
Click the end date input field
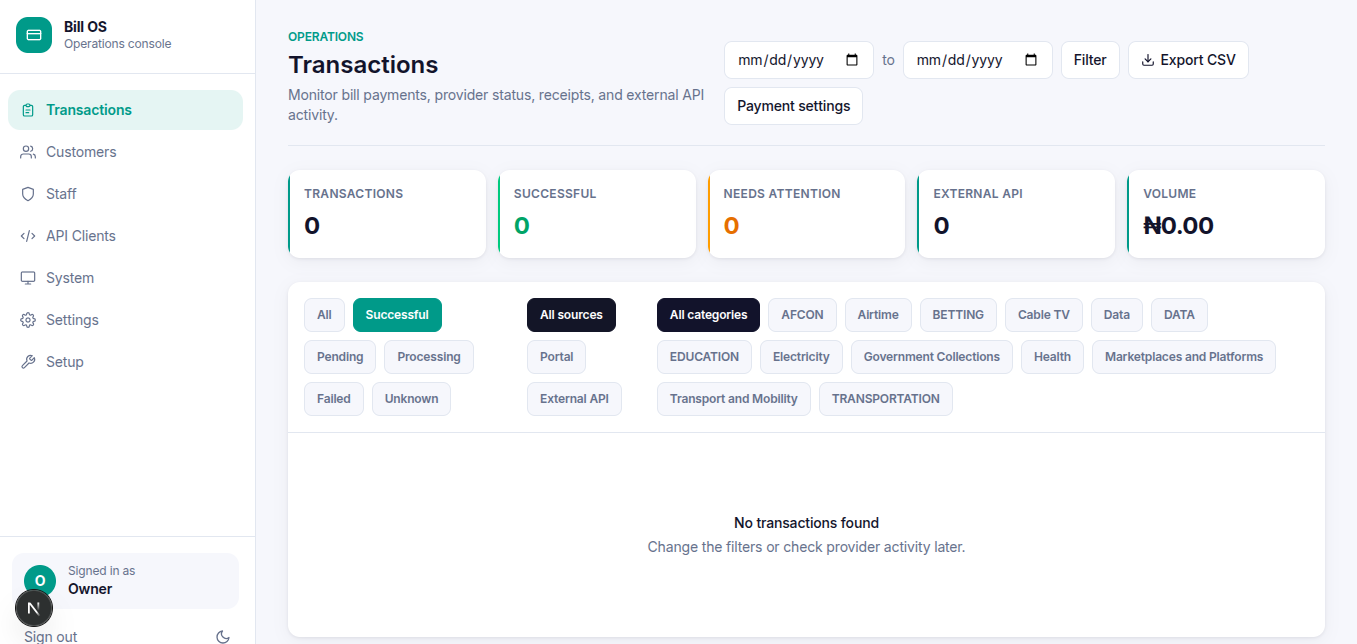tap(978, 60)
